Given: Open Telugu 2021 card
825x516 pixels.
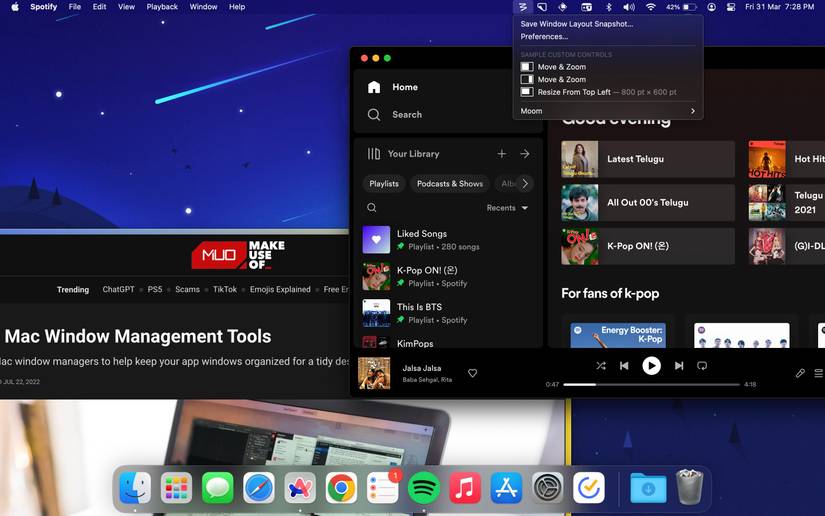Looking at the screenshot, I should pyautogui.click(x=787, y=203).
